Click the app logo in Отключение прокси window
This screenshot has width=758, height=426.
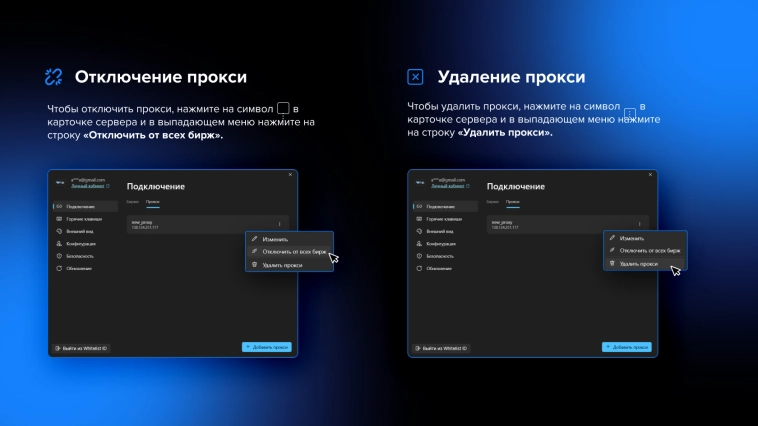(x=60, y=183)
